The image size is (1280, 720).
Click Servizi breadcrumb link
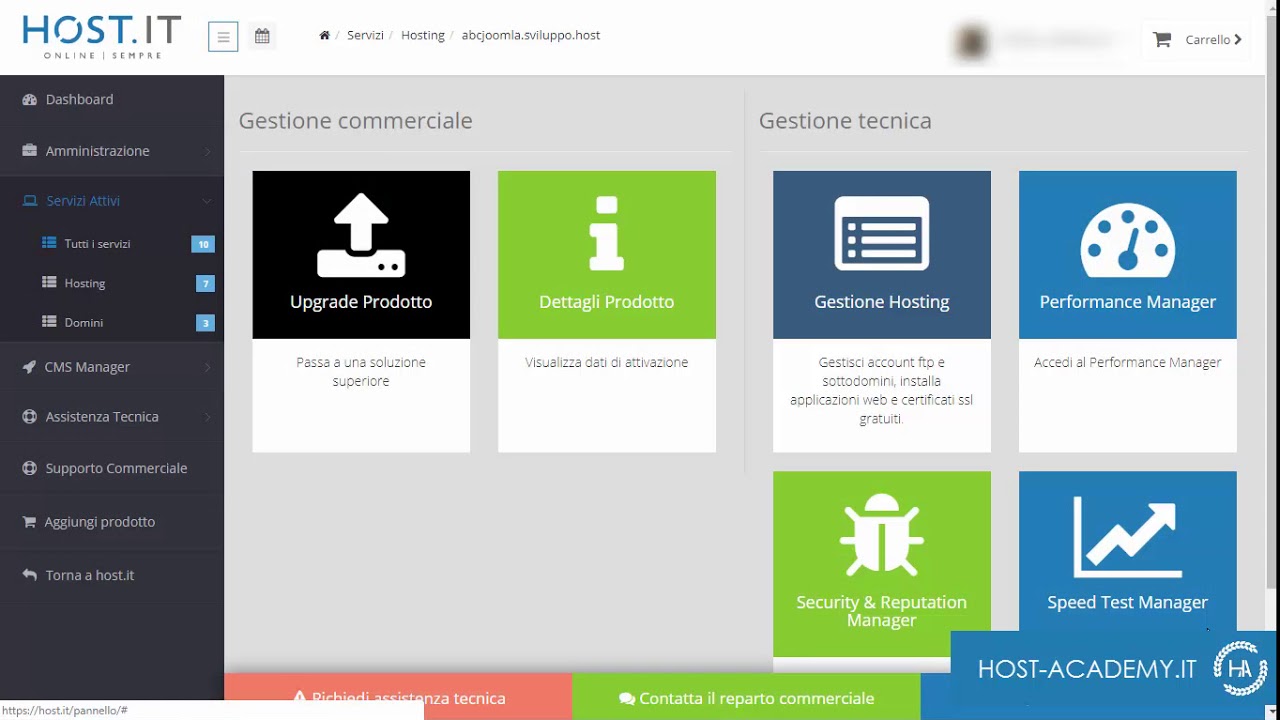pyautogui.click(x=365, y=35)
